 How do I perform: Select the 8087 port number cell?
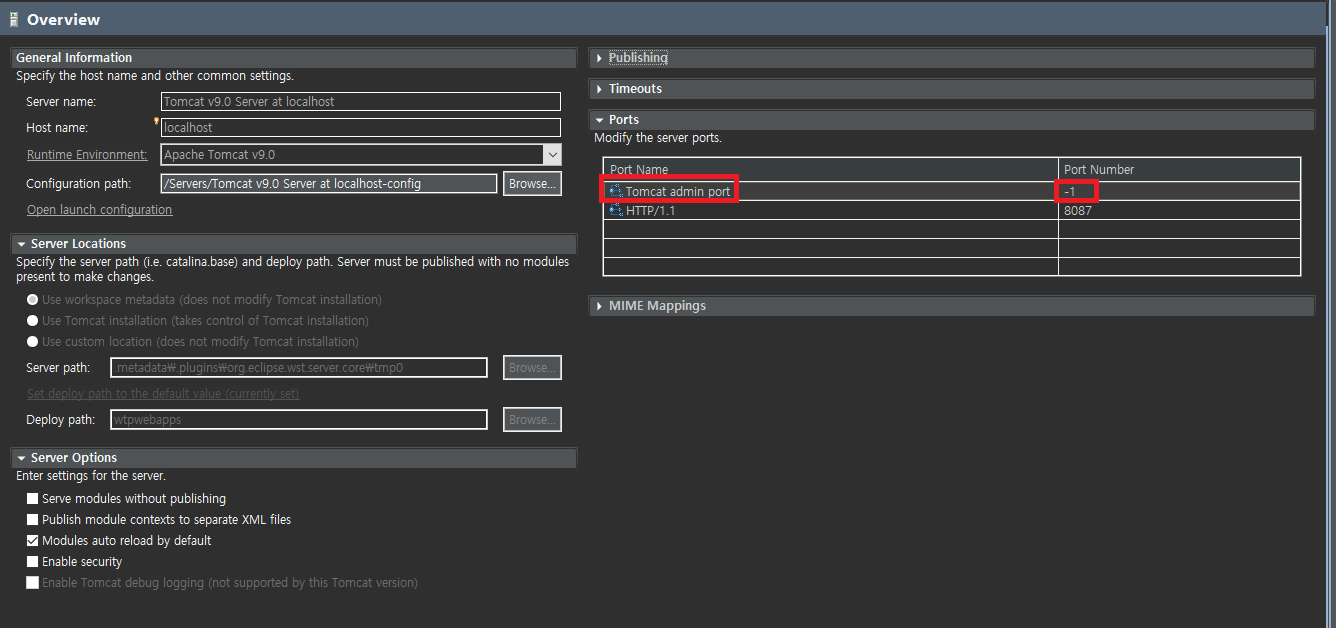tap(1179, 211)
